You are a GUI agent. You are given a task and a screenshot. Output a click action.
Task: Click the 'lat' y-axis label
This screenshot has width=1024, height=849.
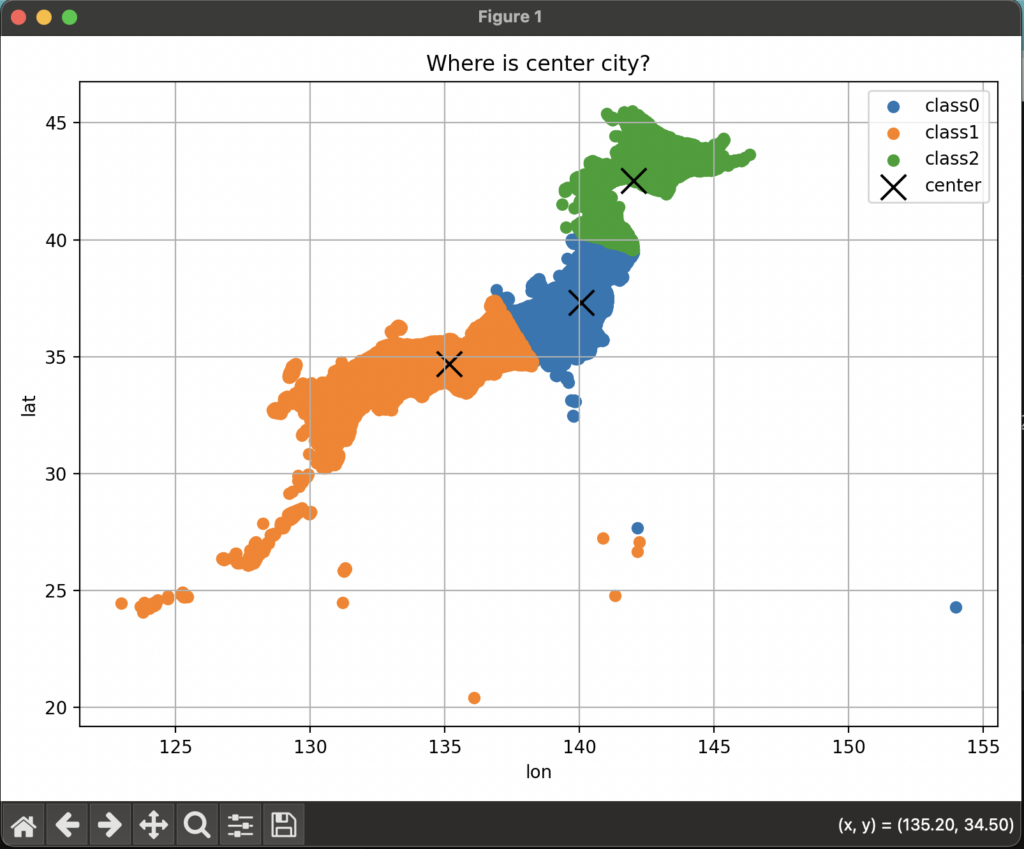pos(28,405)
